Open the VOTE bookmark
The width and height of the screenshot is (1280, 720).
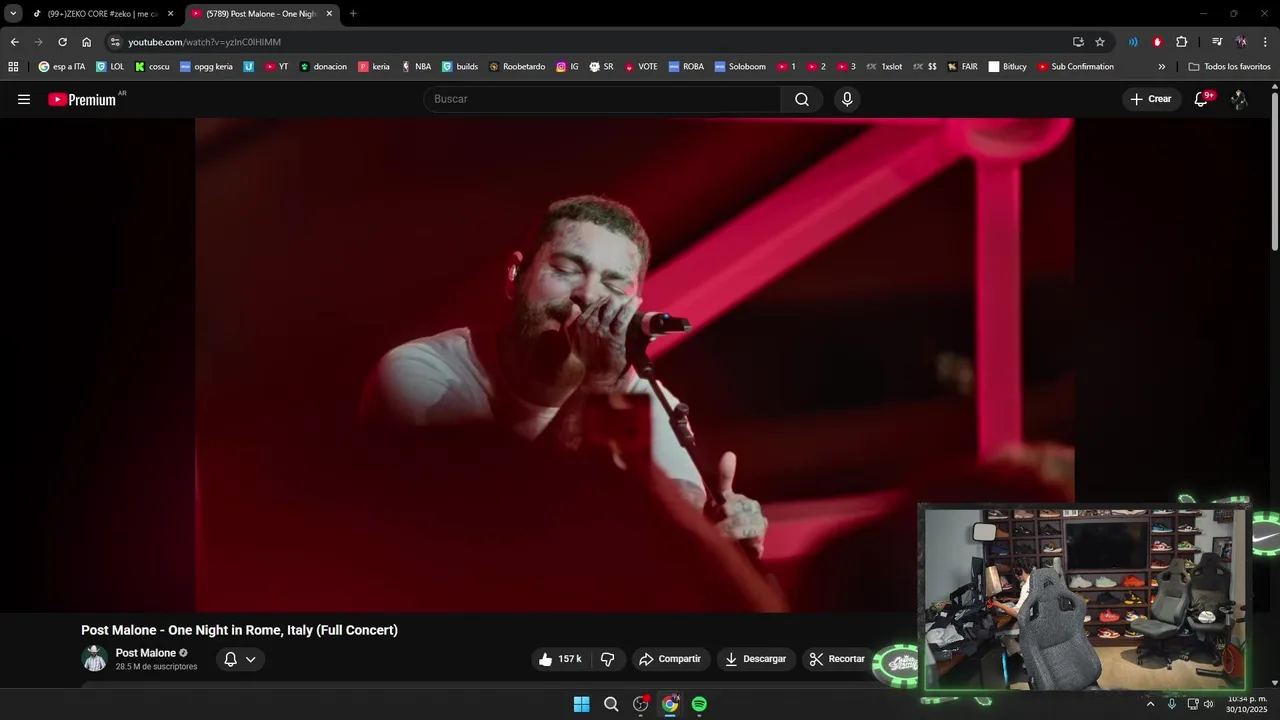click(641, 67)
